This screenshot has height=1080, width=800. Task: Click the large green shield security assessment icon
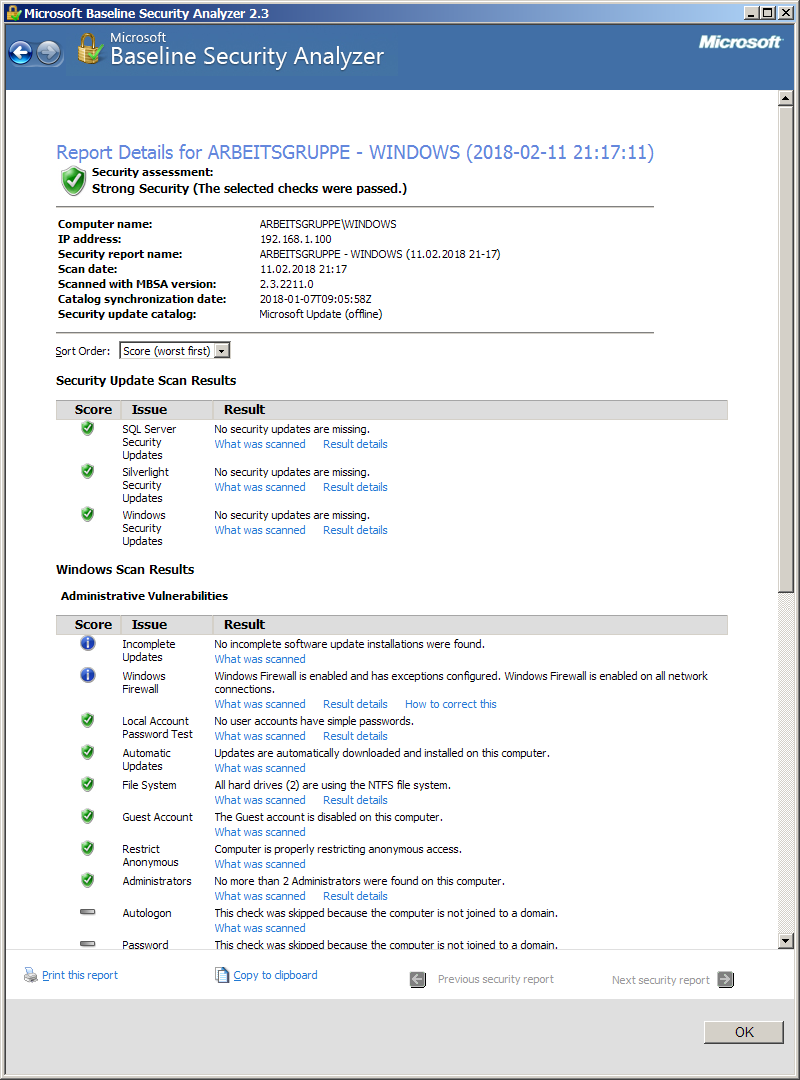pyautogui.click(x=73, y=181)
